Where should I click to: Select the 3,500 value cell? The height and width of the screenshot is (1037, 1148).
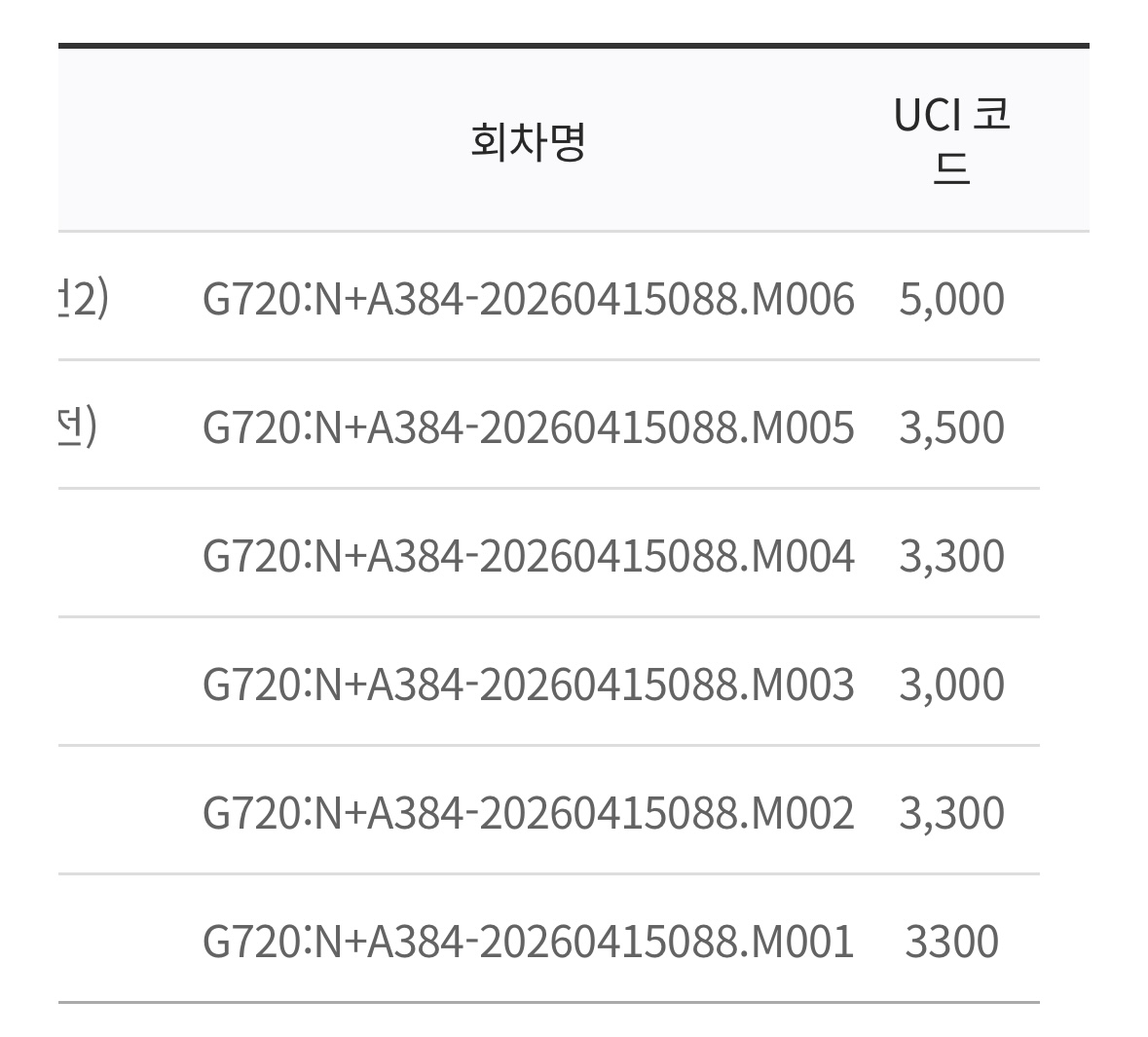pos(951,427)
